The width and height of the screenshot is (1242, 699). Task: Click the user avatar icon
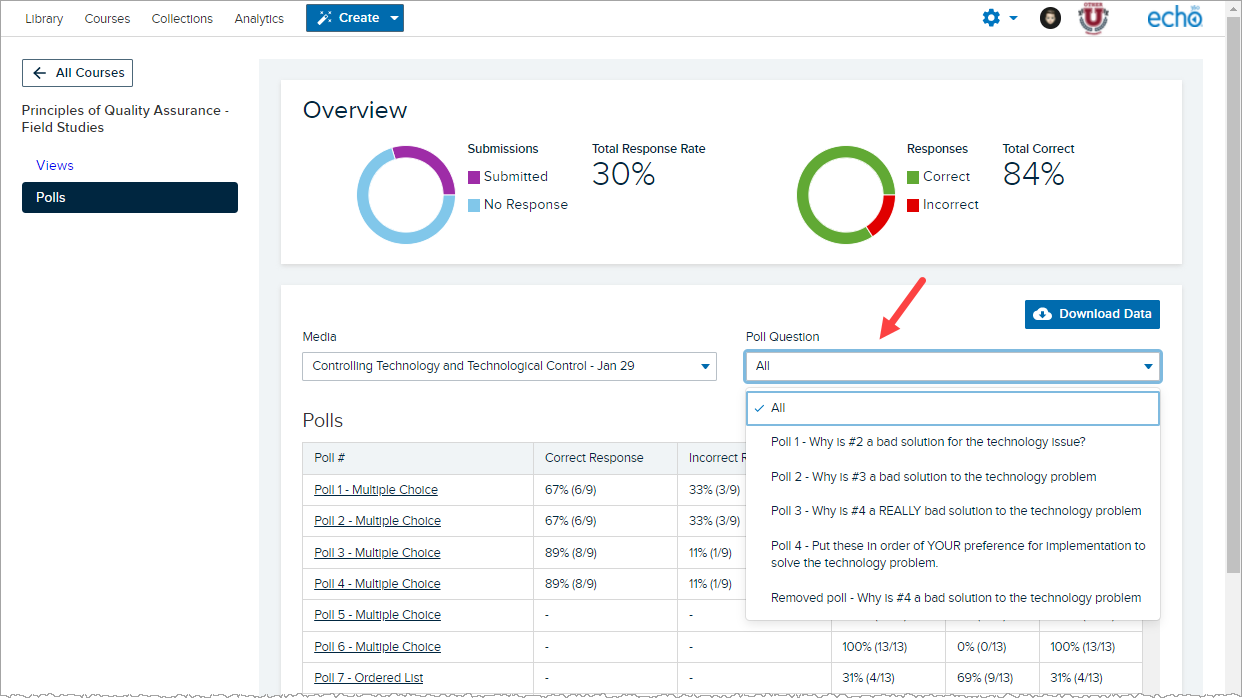tap(1050, 18)
